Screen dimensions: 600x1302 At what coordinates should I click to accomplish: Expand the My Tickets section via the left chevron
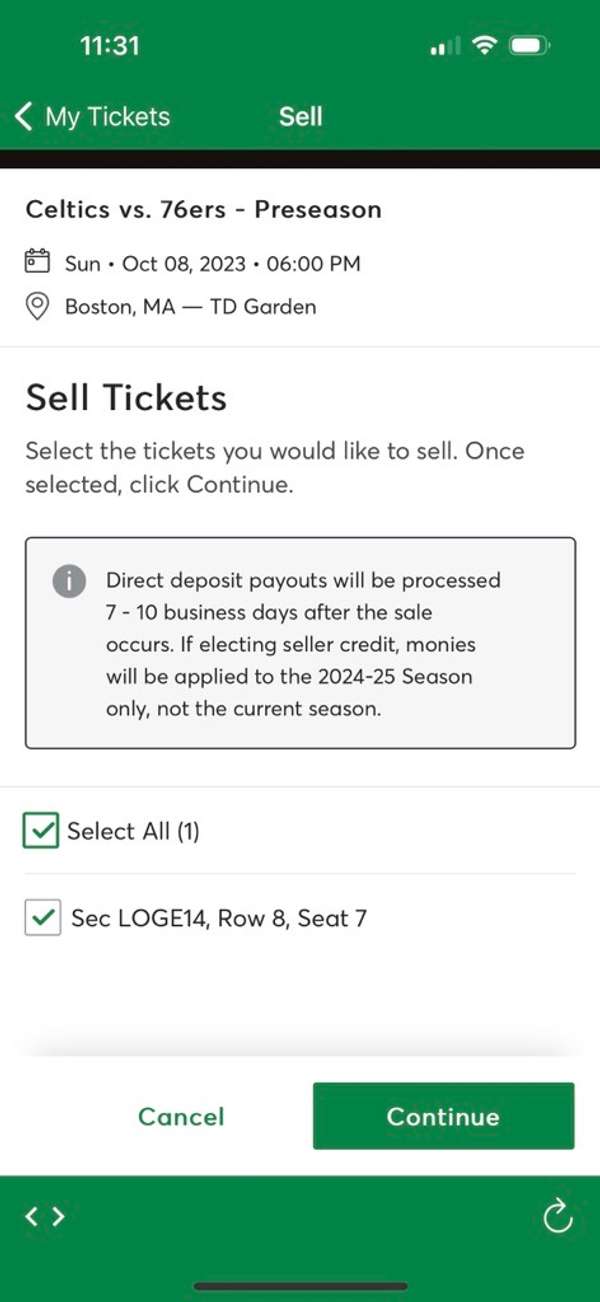[22, 115]
